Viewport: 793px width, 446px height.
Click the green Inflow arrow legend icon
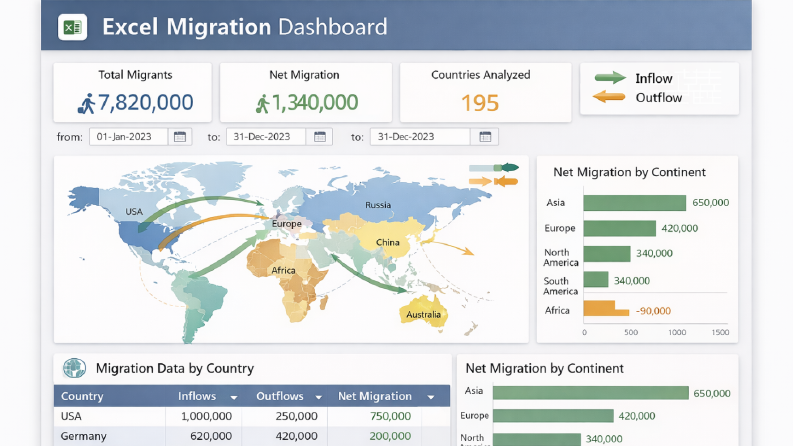610,77
